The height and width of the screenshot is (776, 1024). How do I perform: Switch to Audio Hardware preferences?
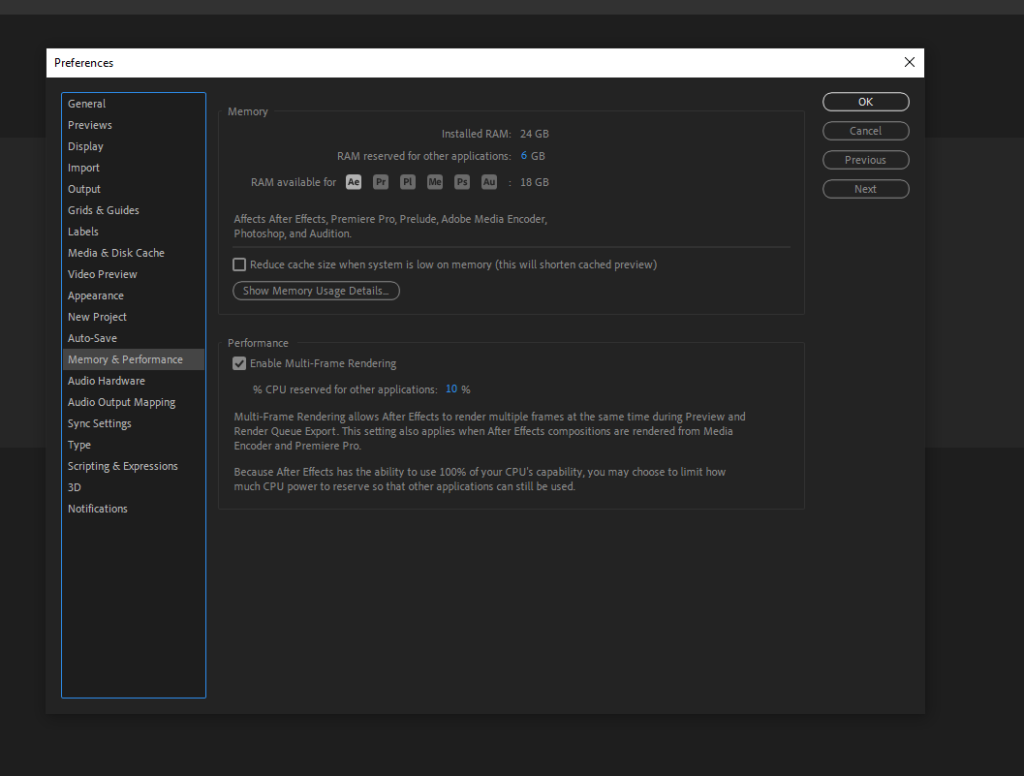(106, 381)
